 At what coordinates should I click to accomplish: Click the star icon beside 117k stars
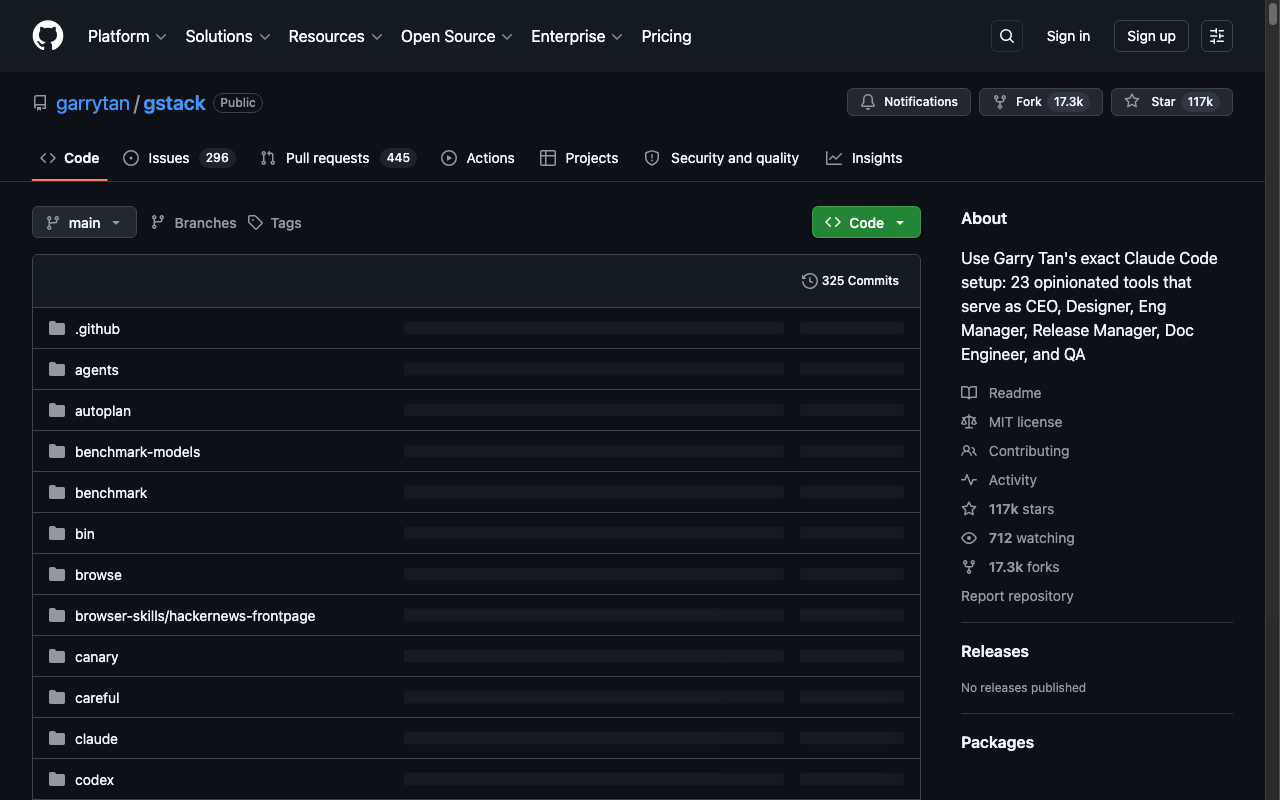(x=969, y=509)
